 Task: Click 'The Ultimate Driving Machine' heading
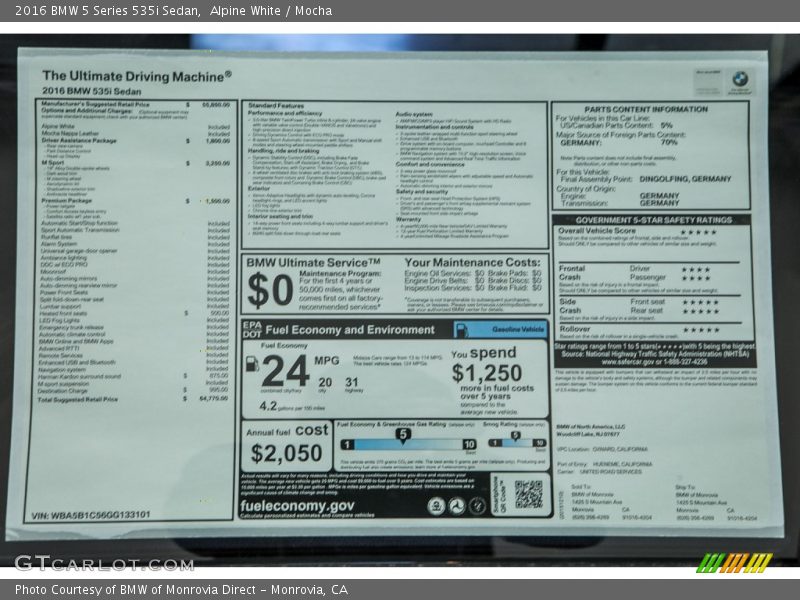click(x=137, y=76)
